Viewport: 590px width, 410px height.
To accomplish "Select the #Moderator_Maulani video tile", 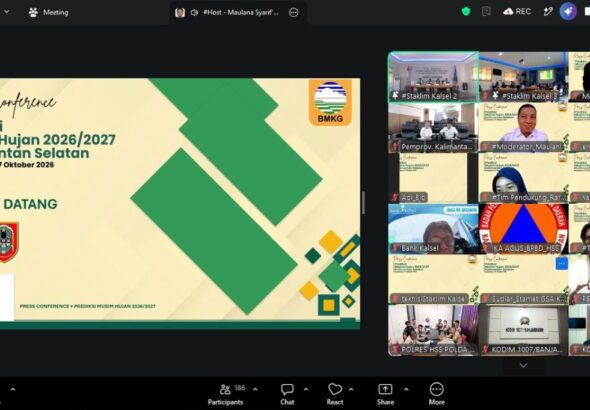I will (x=524, y=128).
